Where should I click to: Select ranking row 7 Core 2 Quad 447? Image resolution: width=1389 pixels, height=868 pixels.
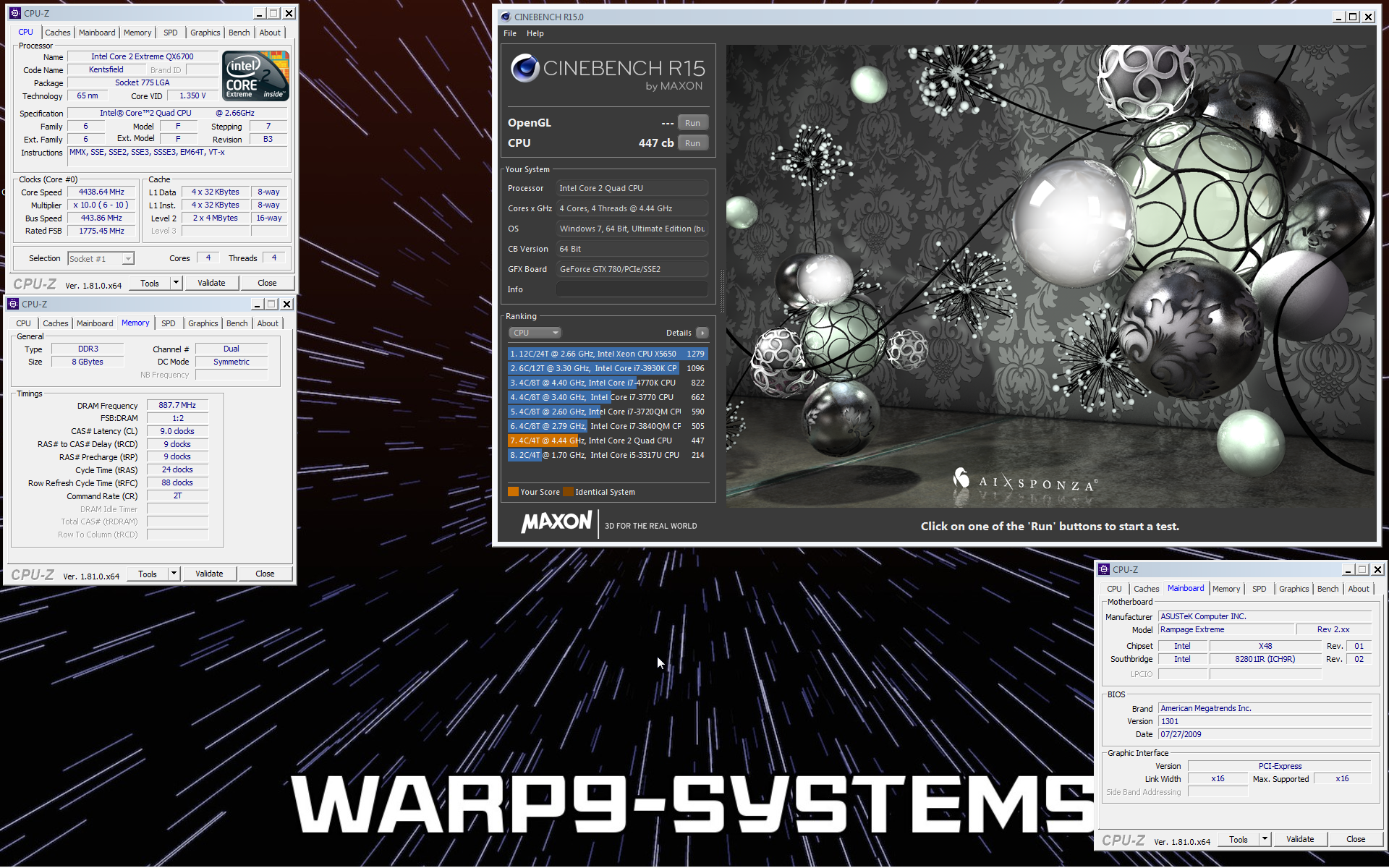pyautogui.click(x=608, y=441)
